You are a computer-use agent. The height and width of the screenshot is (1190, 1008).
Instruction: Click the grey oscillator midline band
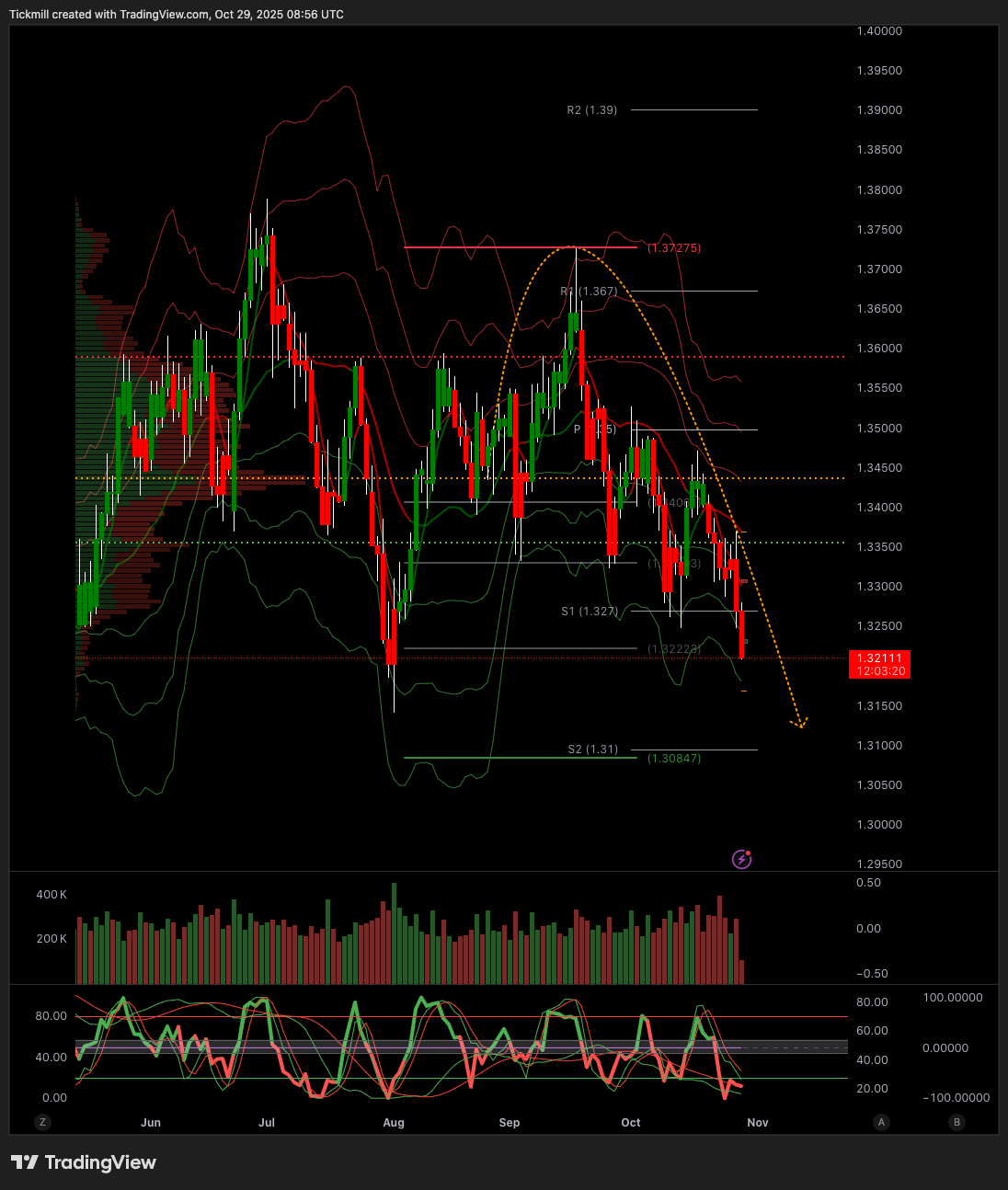(x=460, y=1047)
